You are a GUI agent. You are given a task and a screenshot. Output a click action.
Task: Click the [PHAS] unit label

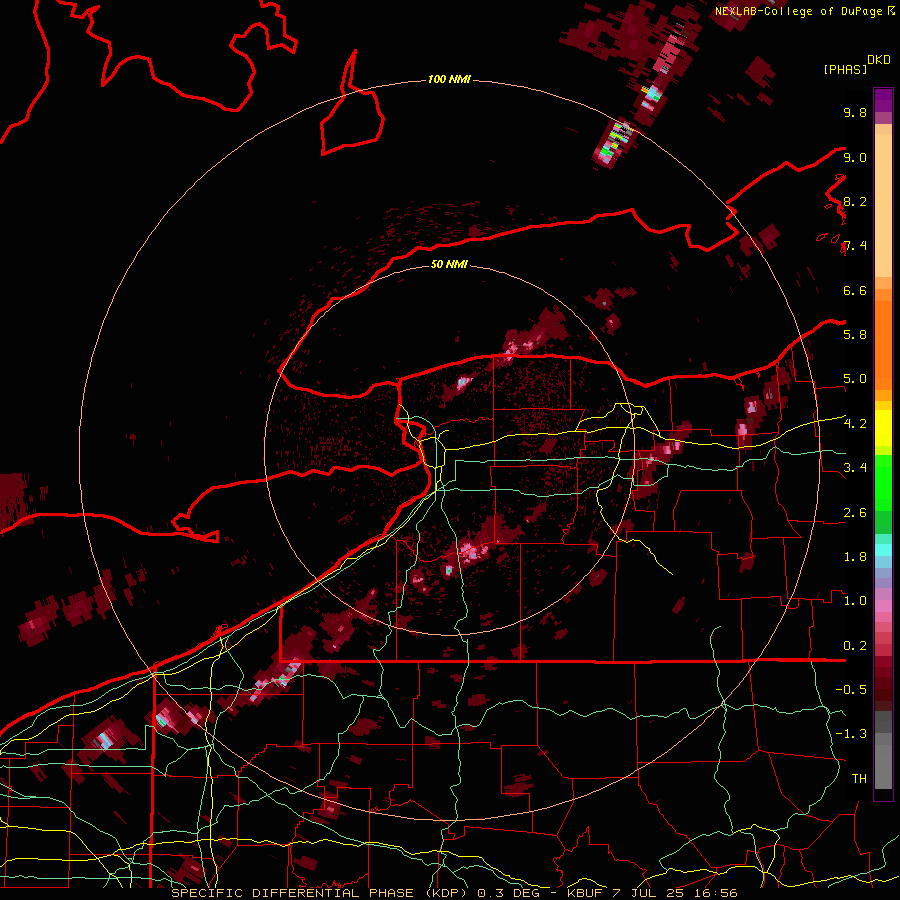tap(845, 69)
